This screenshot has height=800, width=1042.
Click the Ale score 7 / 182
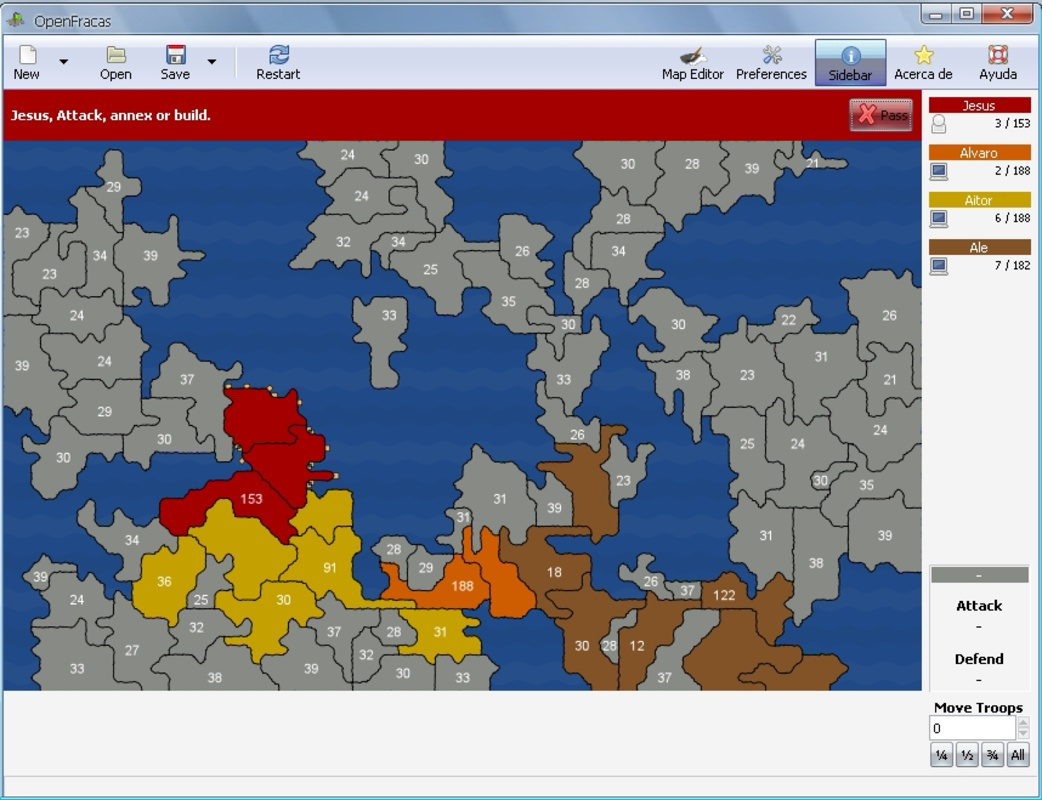pyautogui.click(x=1012, y=265)
